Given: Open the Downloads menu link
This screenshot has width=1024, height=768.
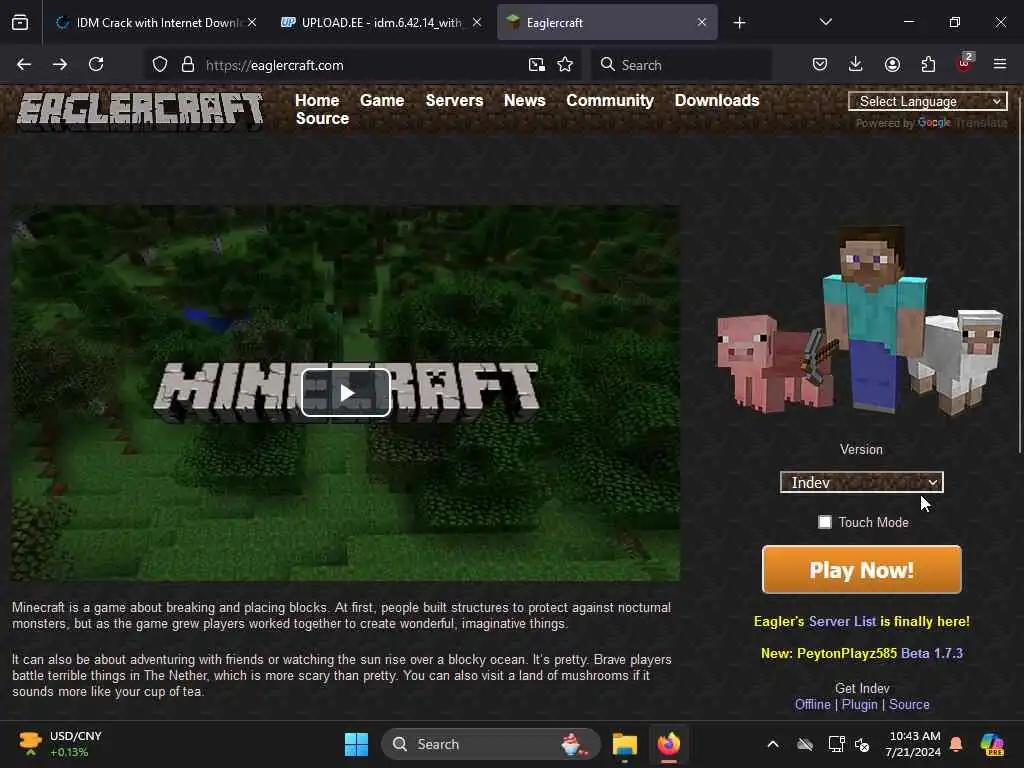Looking at the screenshot, I should click(x=717, y=101).
